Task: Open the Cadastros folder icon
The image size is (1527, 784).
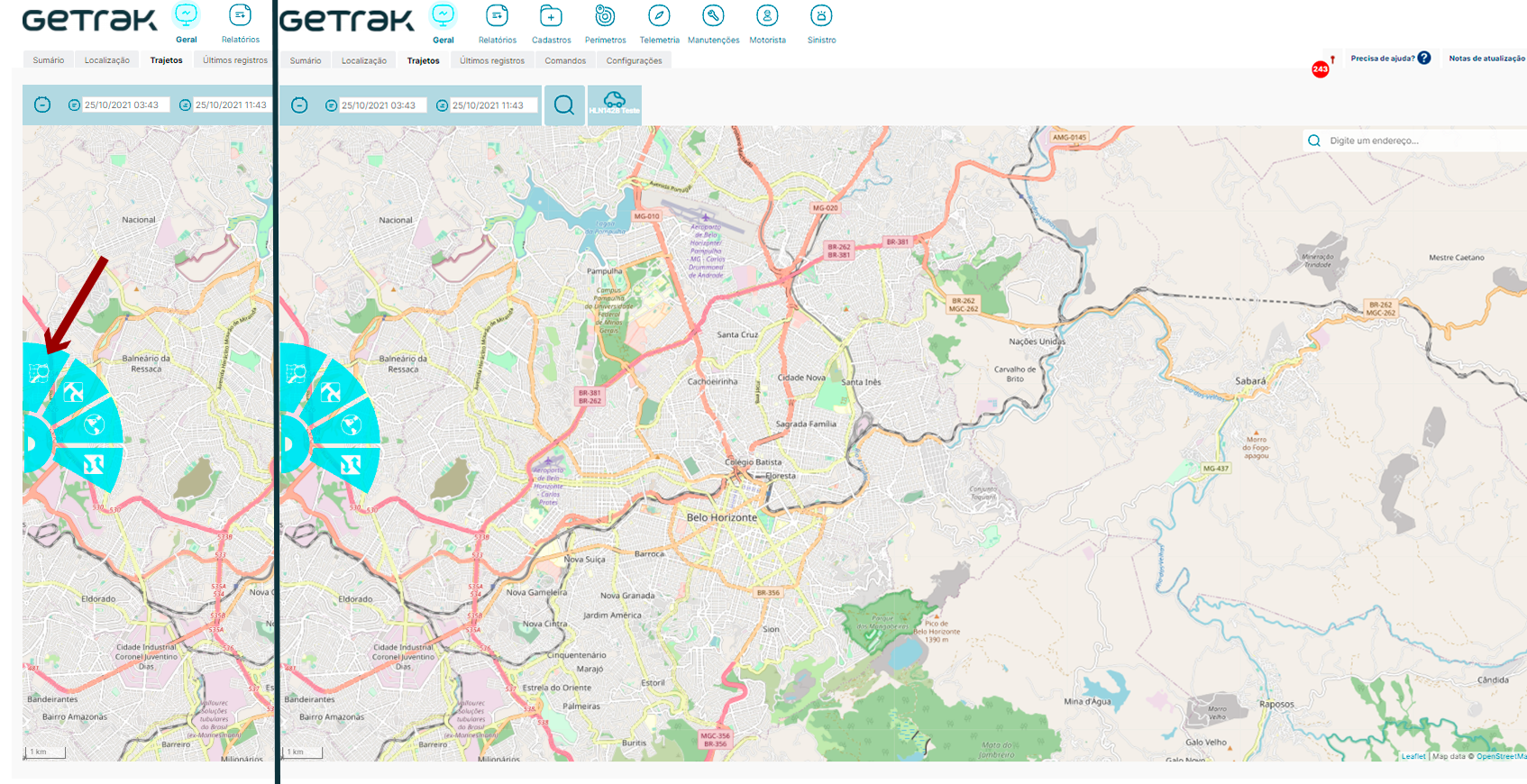Action: (x=551, y=15)
